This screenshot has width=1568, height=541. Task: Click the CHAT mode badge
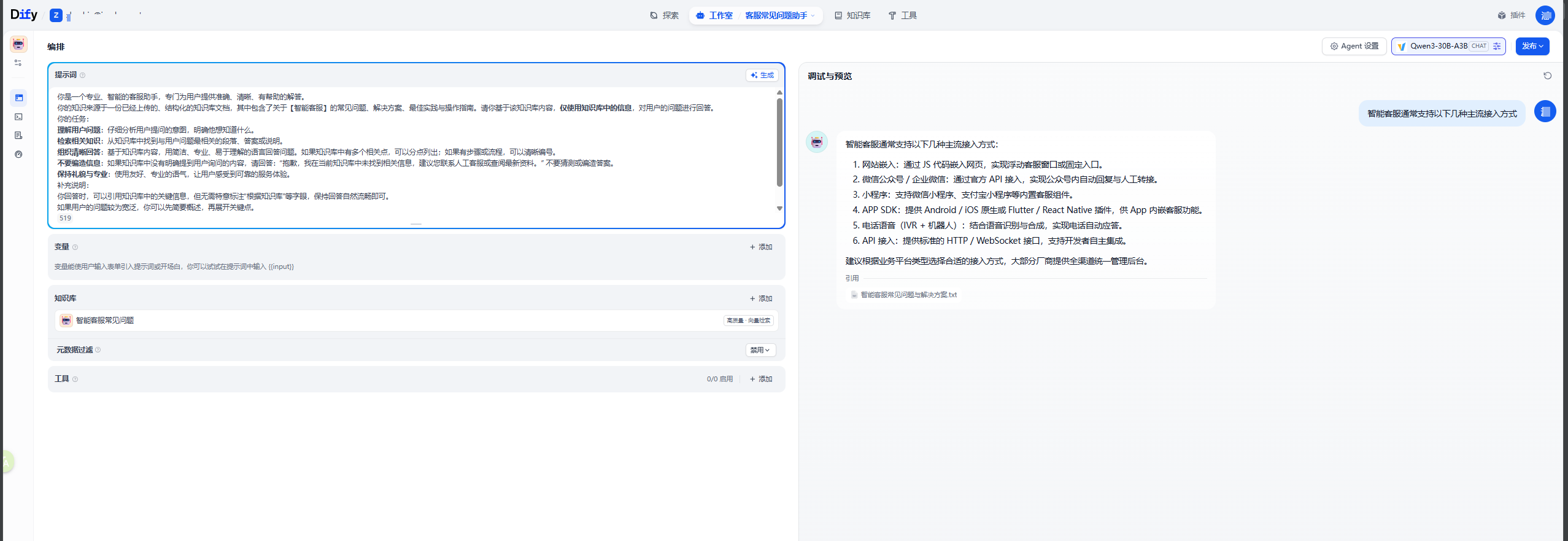click(x=1479, y=46)
